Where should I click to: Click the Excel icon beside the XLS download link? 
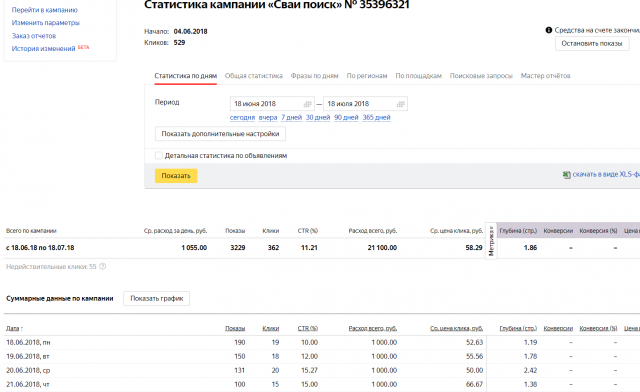(567, 175)
